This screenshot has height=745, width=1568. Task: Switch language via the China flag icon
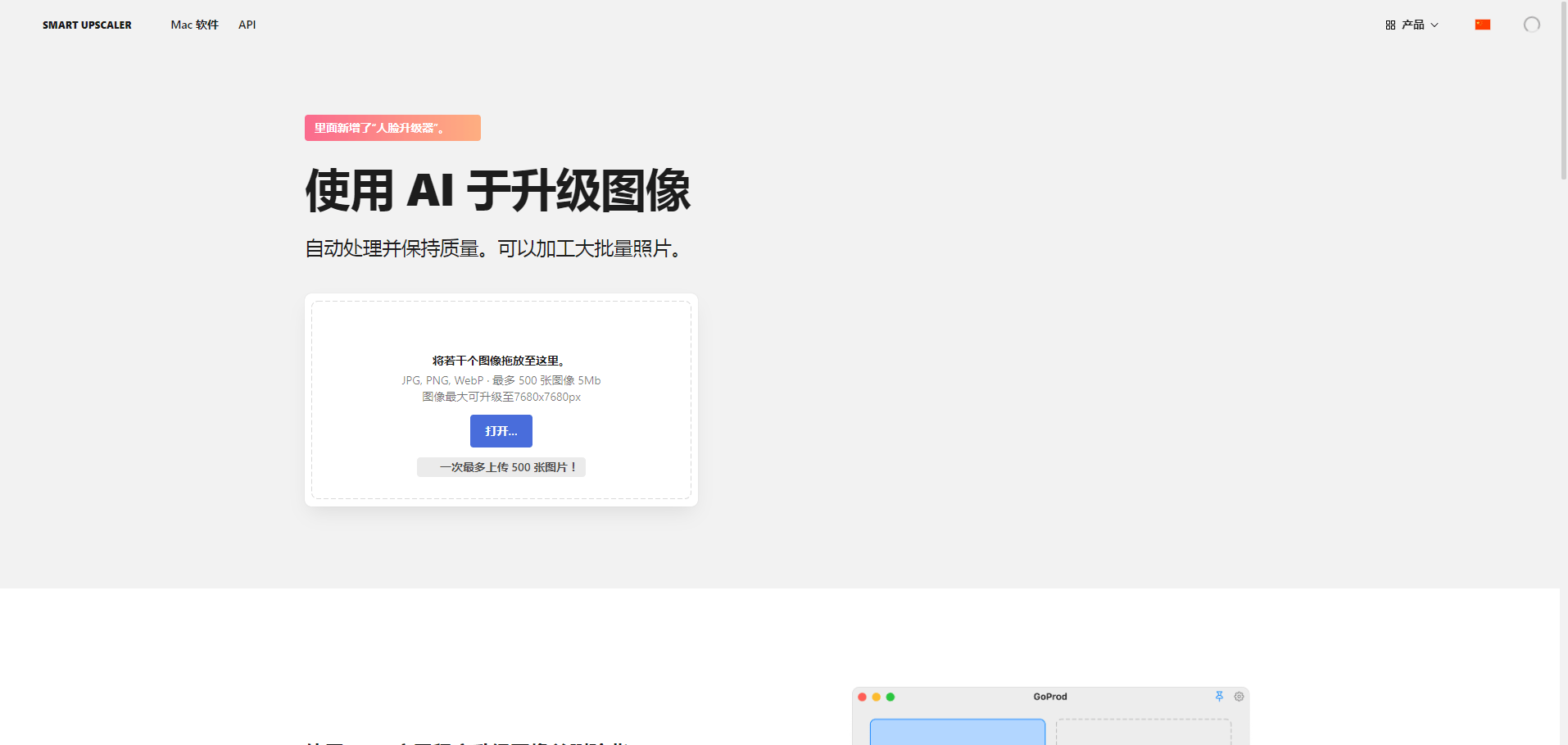point(1482,25)
